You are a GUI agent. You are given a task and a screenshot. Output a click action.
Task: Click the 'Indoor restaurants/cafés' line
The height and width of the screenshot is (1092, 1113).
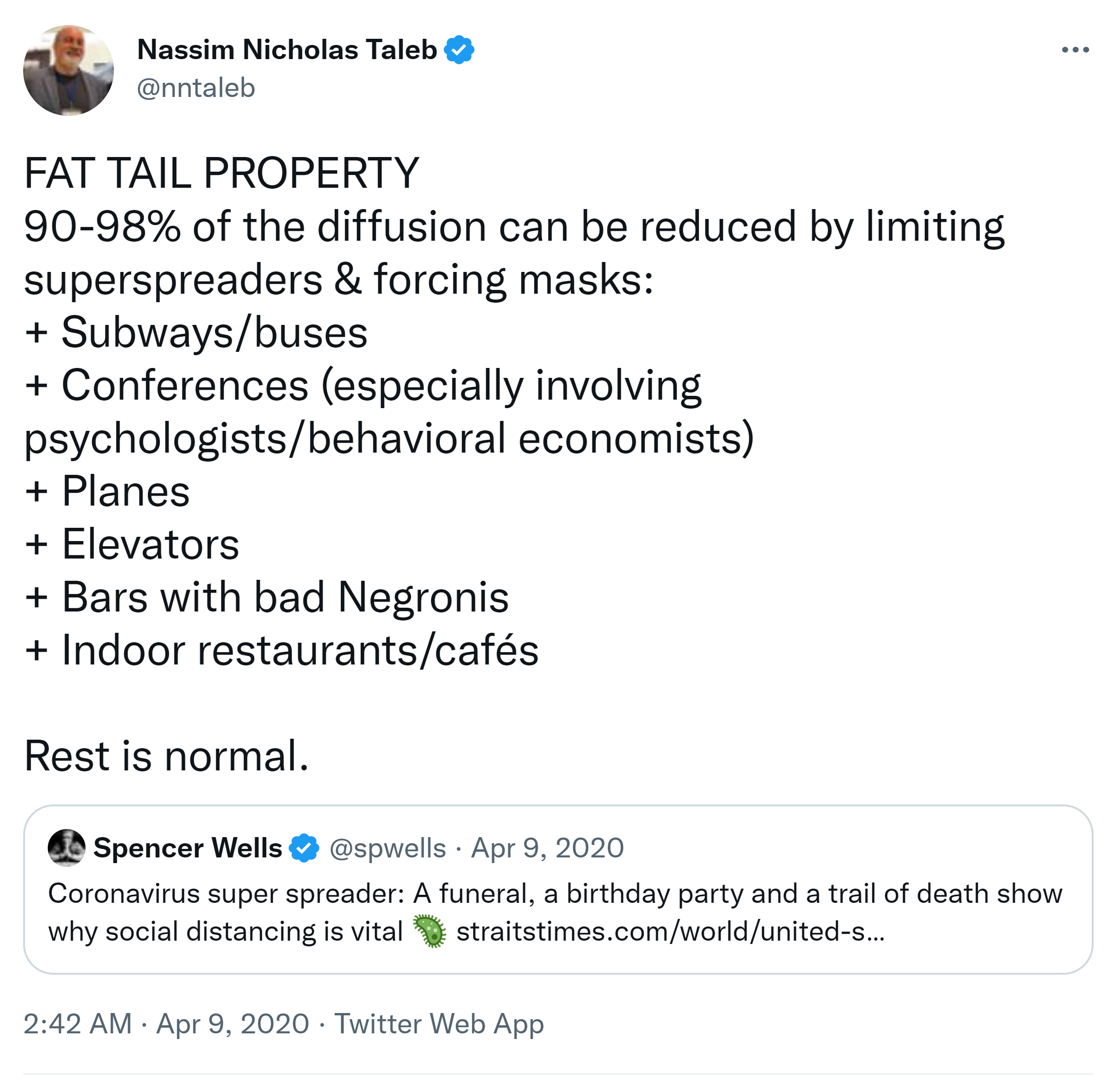pyautogui.click(x=299, y=650)
